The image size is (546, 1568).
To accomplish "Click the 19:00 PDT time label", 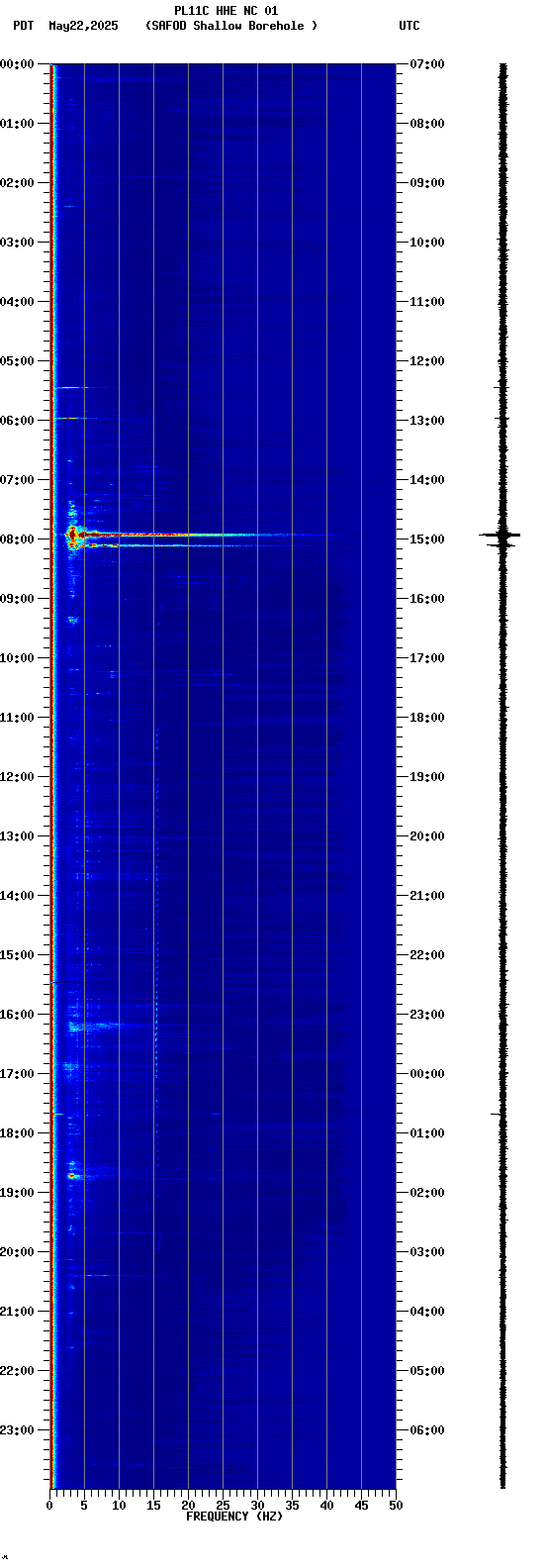I will [17, 1193].
